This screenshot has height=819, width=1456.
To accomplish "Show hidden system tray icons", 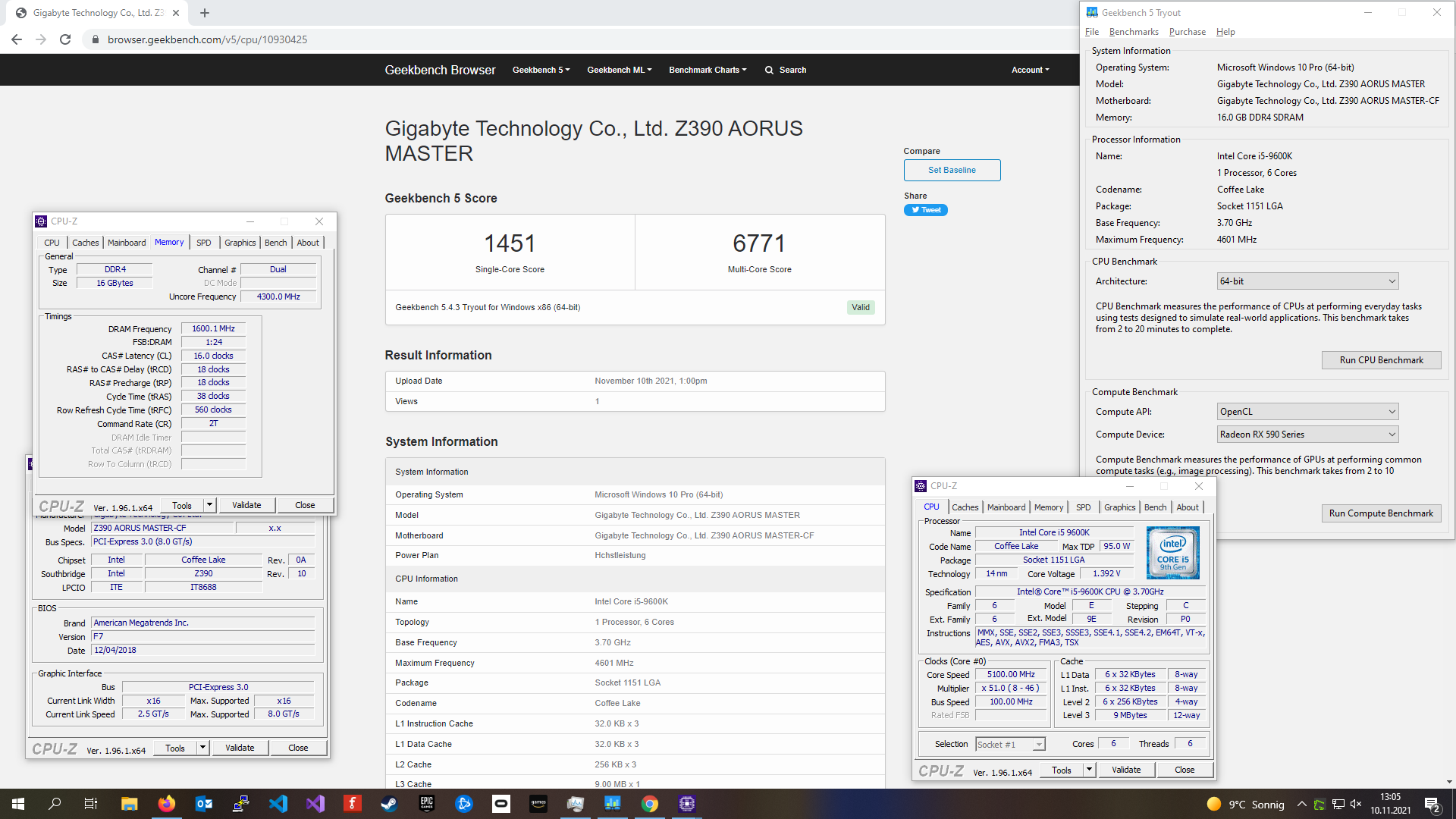I will (1301, 805).
